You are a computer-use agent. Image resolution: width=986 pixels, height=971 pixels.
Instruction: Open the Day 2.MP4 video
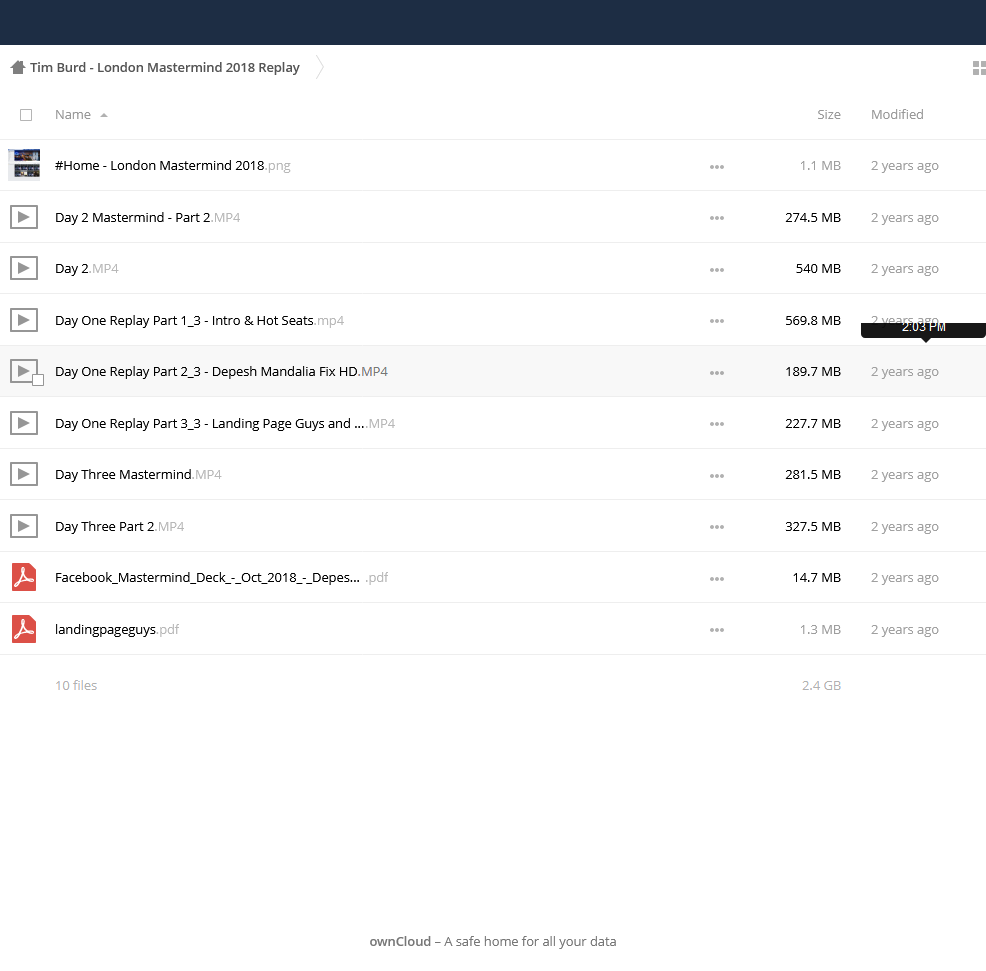pyautogui.click(x=86, y=269)
